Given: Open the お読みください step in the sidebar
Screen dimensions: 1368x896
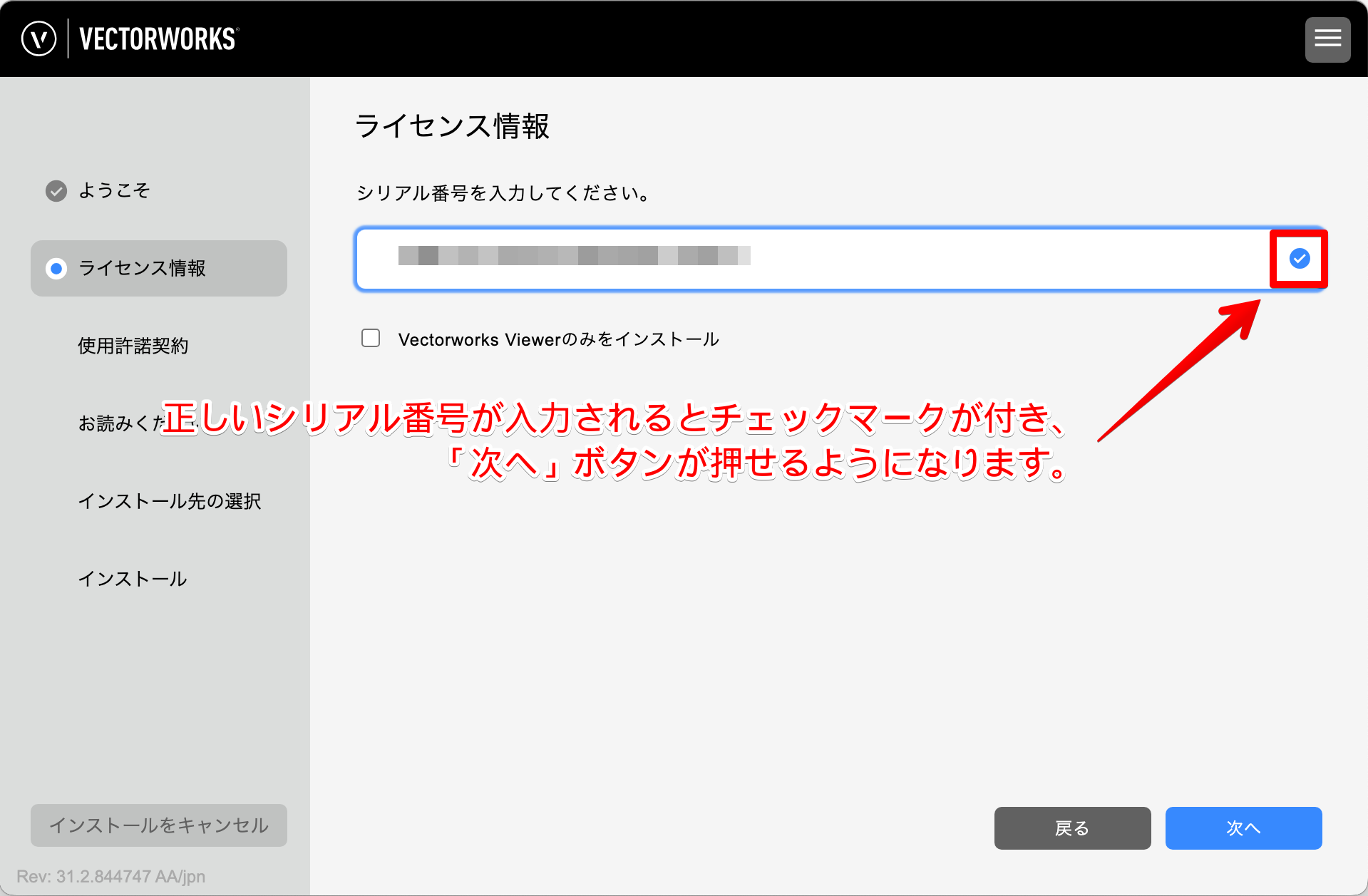Looking at the screenshot, I should tap(118, 423).
